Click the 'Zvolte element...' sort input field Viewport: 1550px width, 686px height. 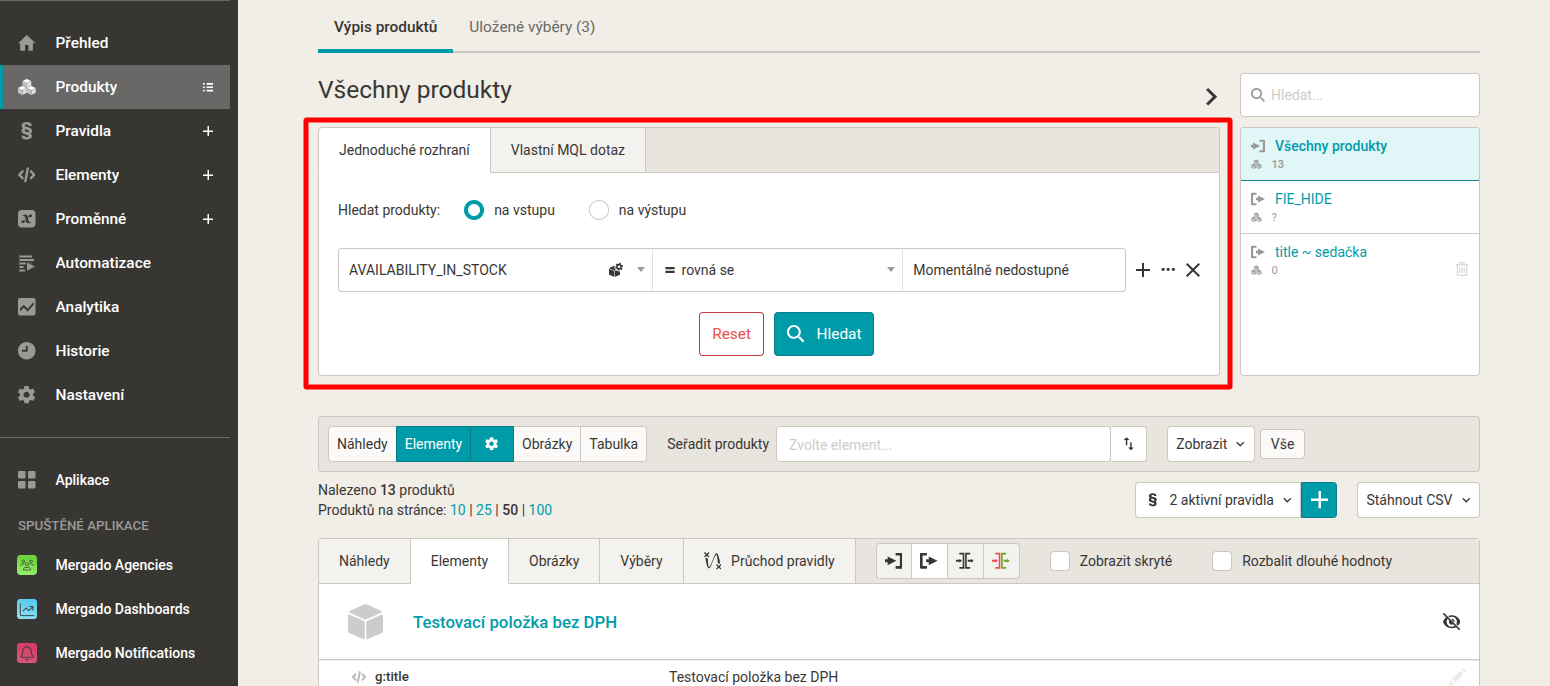[943, 444]
